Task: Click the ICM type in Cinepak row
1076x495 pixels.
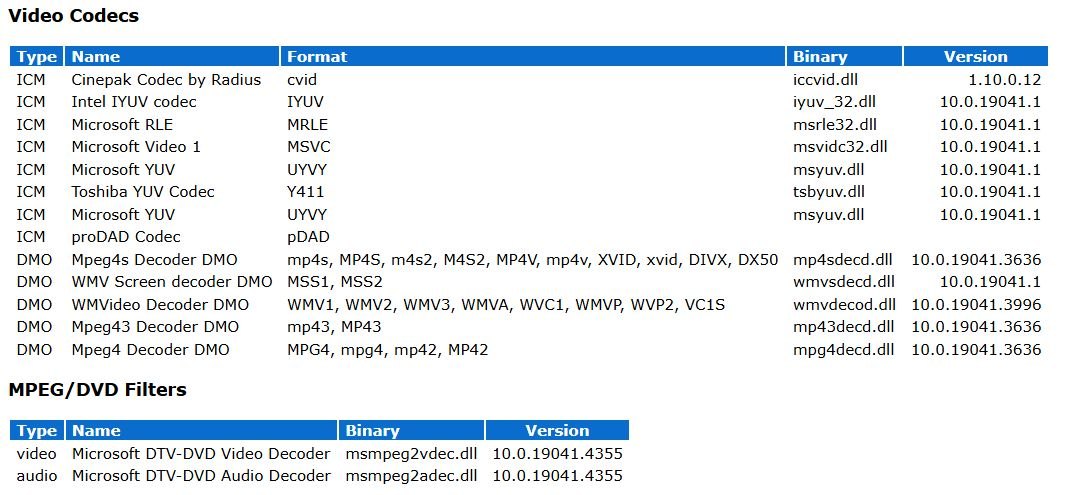Action: pyautogui.click(x=31, y=80)
